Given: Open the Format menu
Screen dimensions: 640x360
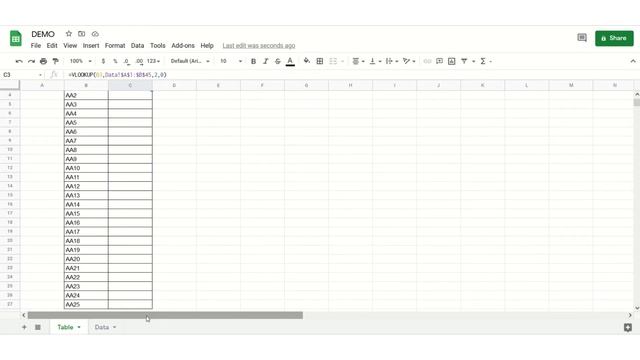Looking at the screenshot, I should (x=115, y=46).
